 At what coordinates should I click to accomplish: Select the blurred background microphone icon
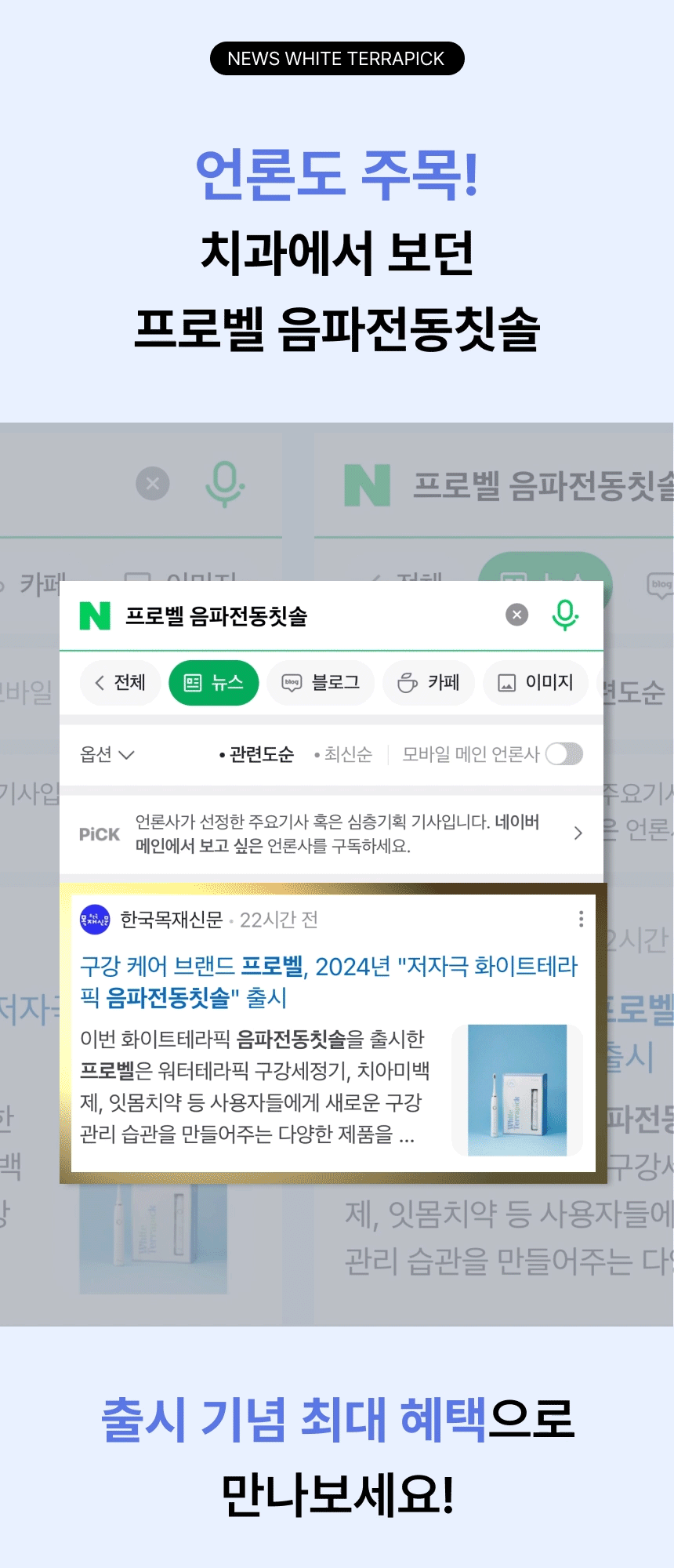pyautogui.click(x=225, y=484)
